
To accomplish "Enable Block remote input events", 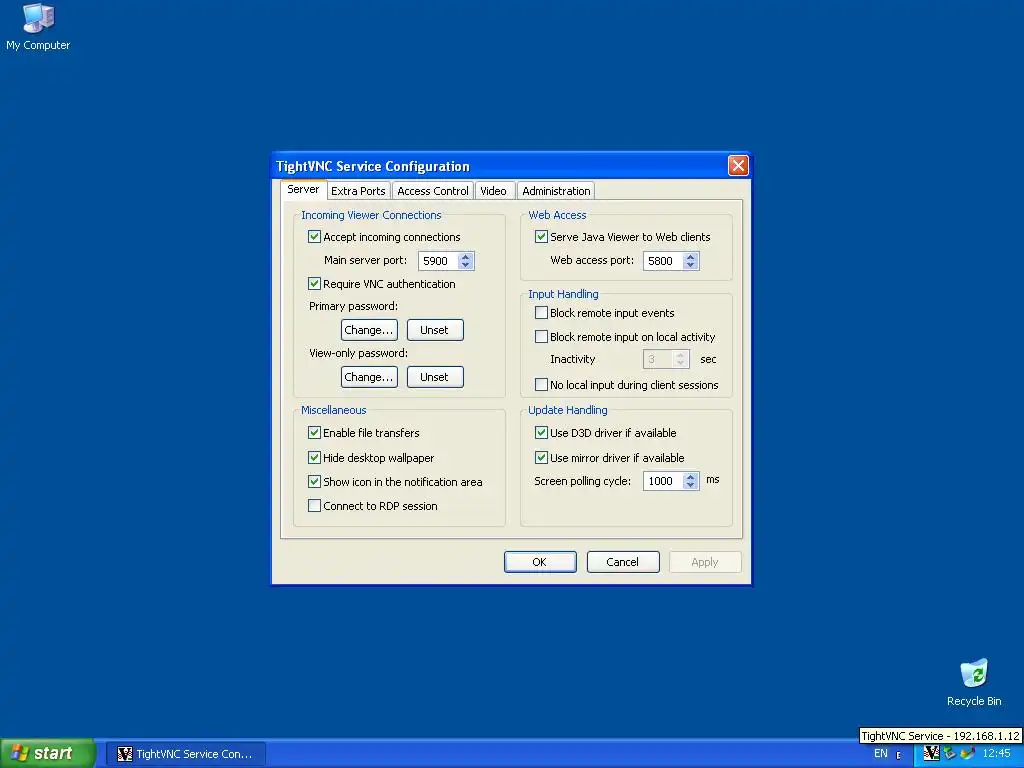I will pyautogui.click(x=541, y=313).
